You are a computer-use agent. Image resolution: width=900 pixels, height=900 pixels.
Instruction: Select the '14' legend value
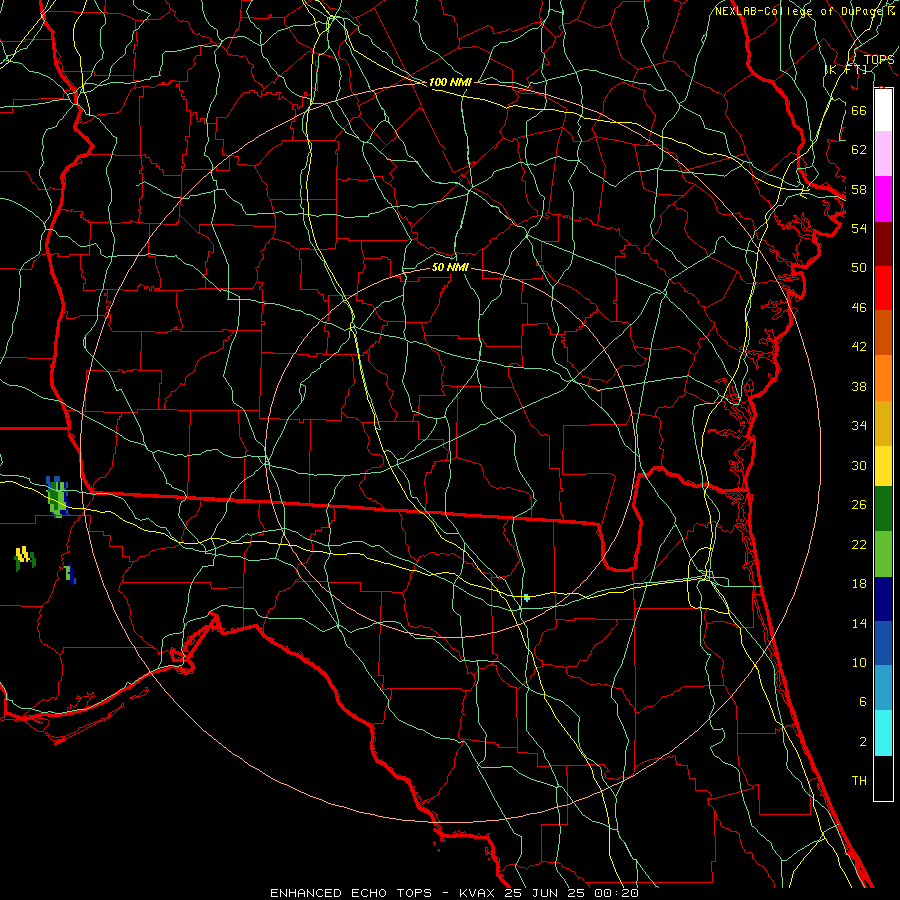pyautogui.click(x=859, y=623)
